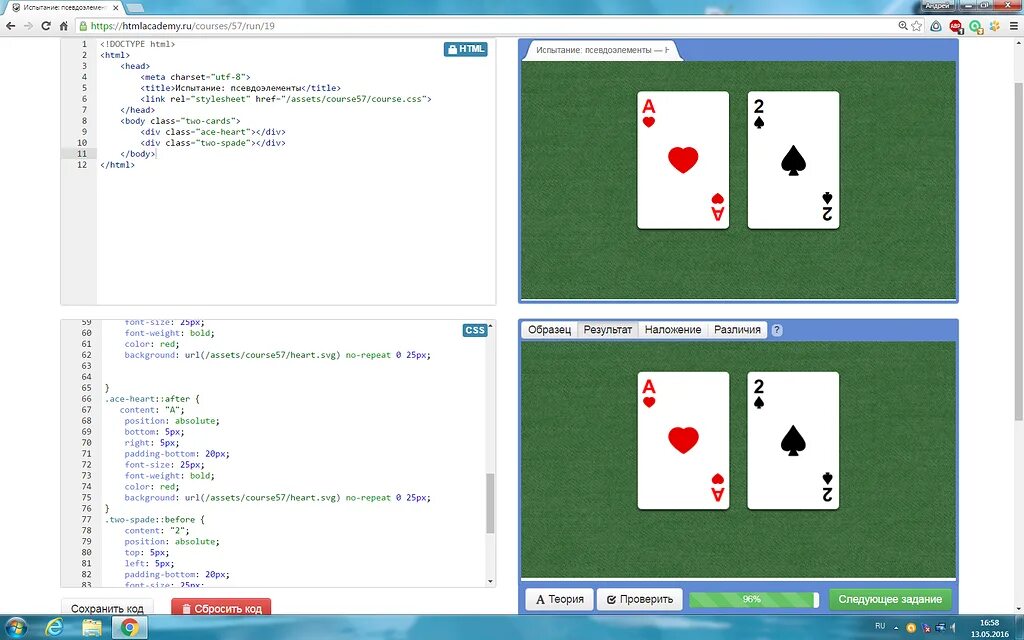Open the help question mark icon

coord(776,330)
